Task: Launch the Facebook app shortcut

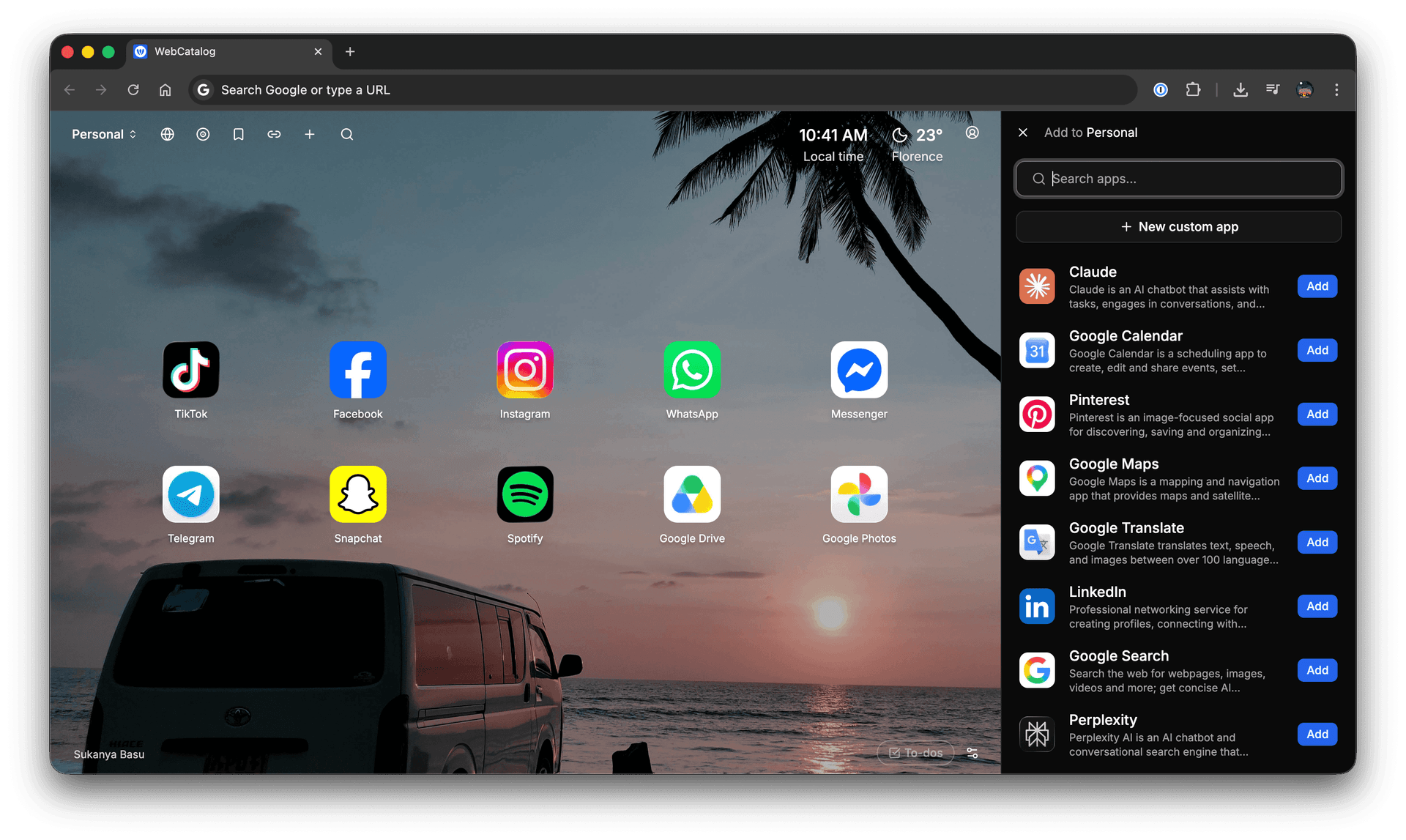Action: tap(357, 370)
